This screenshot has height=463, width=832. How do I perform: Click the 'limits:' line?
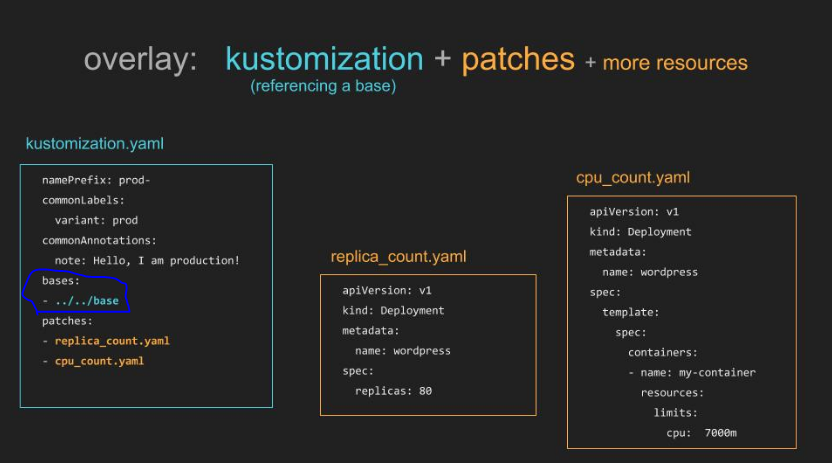point(675,413)
